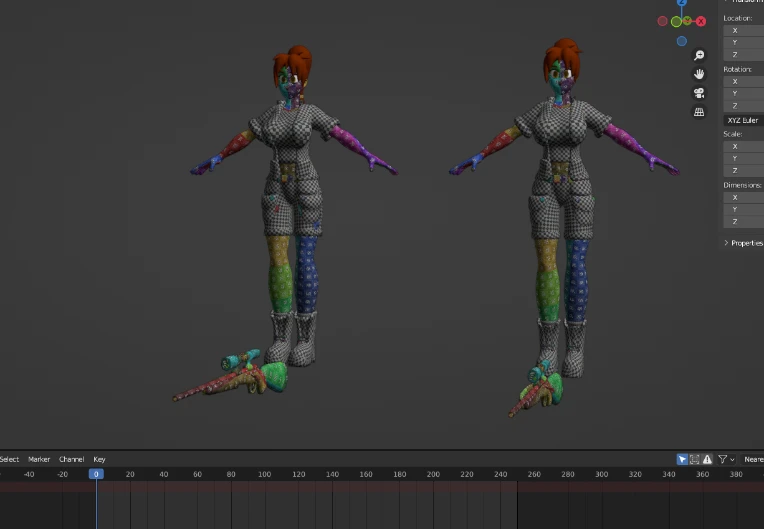Toggle Show Hidden dashed-box icon
764x529 pixels.
695,459
